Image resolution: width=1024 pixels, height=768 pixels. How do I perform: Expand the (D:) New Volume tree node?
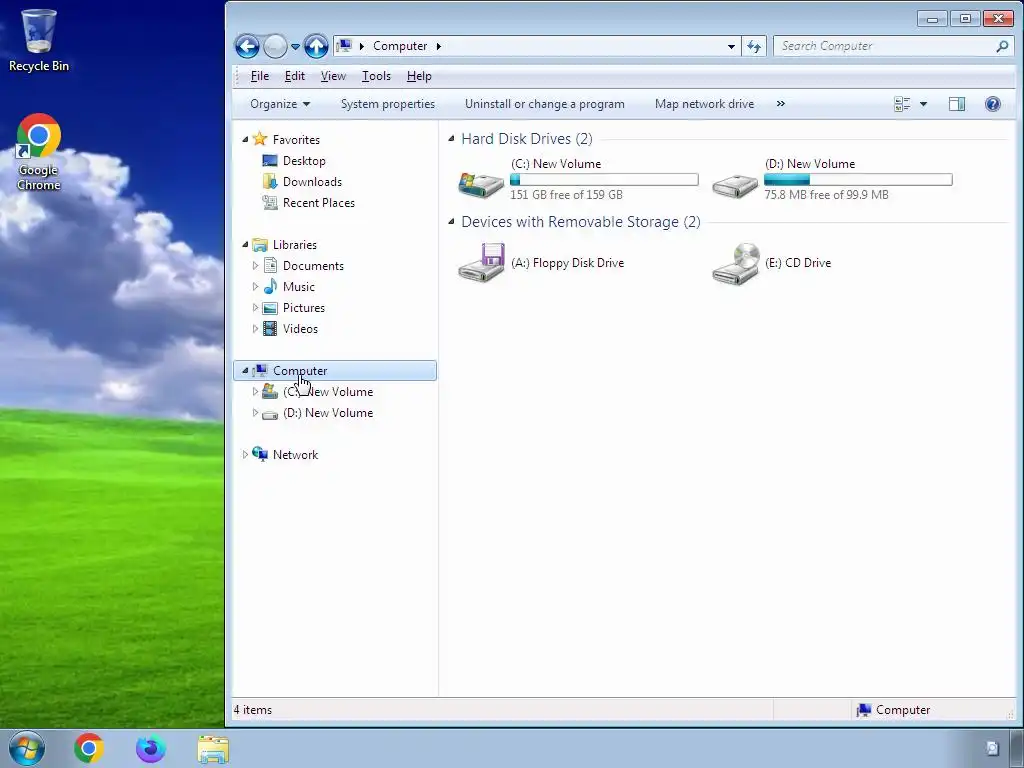click(x=255, y=412)
